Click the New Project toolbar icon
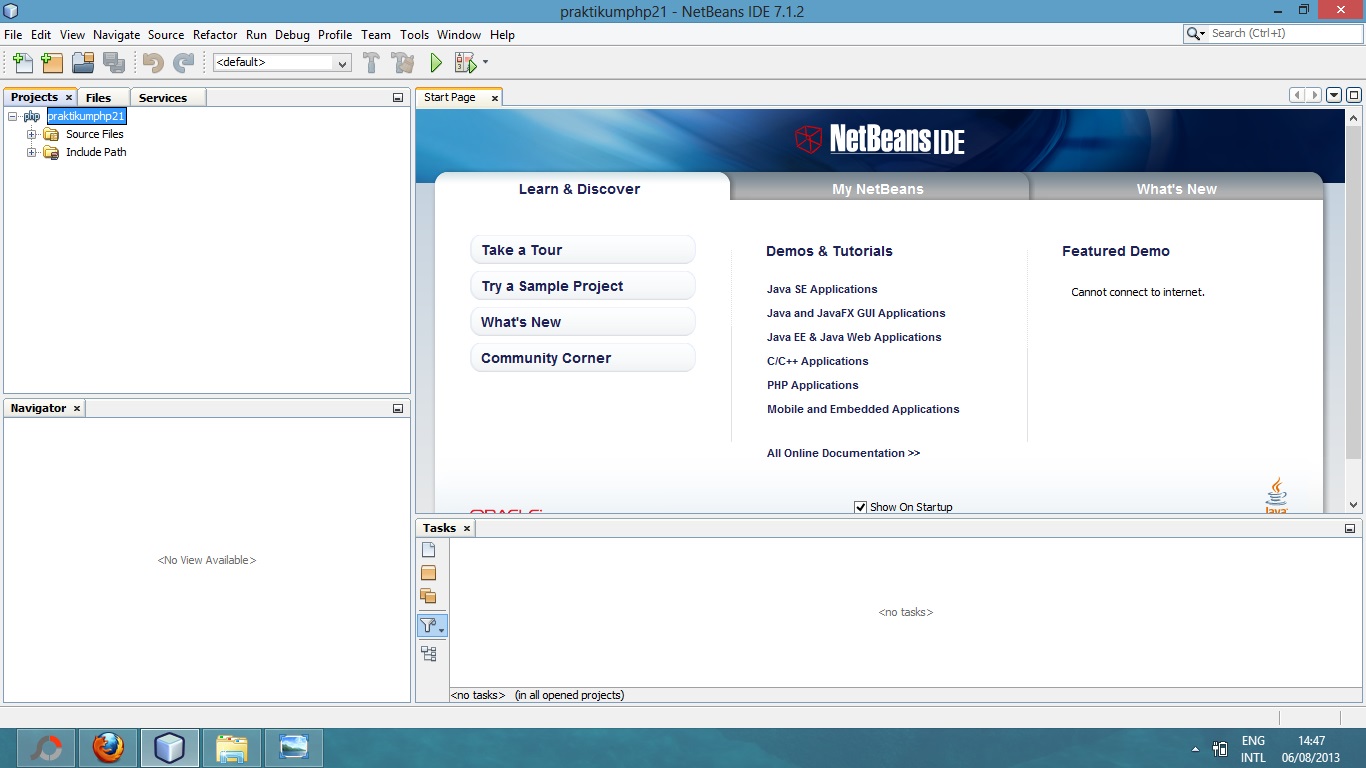The height and width of the screenshot is (768, 1366). (x=52, y=63)
